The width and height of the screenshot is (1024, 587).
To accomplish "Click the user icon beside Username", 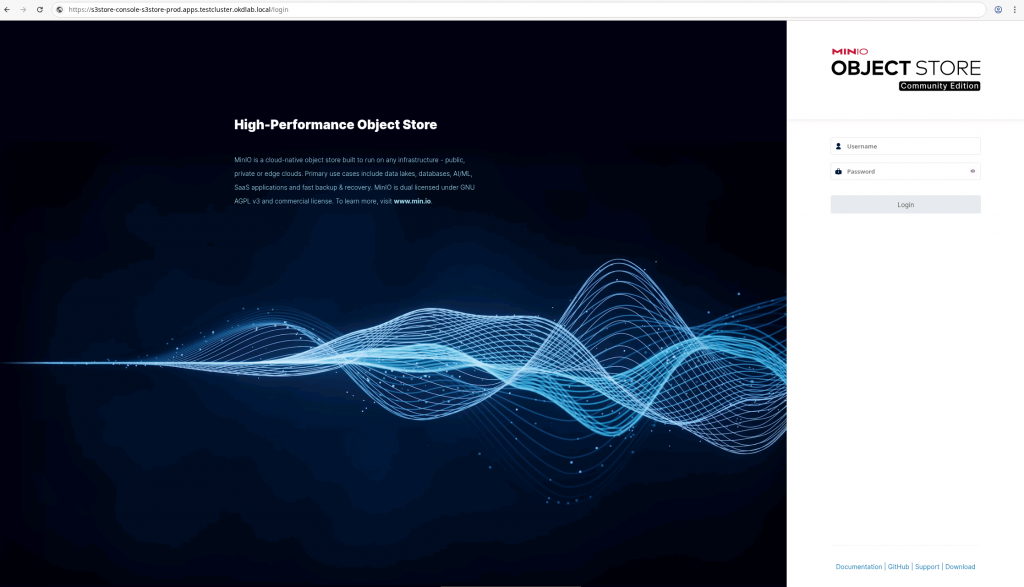I will (x=838, y=146).
